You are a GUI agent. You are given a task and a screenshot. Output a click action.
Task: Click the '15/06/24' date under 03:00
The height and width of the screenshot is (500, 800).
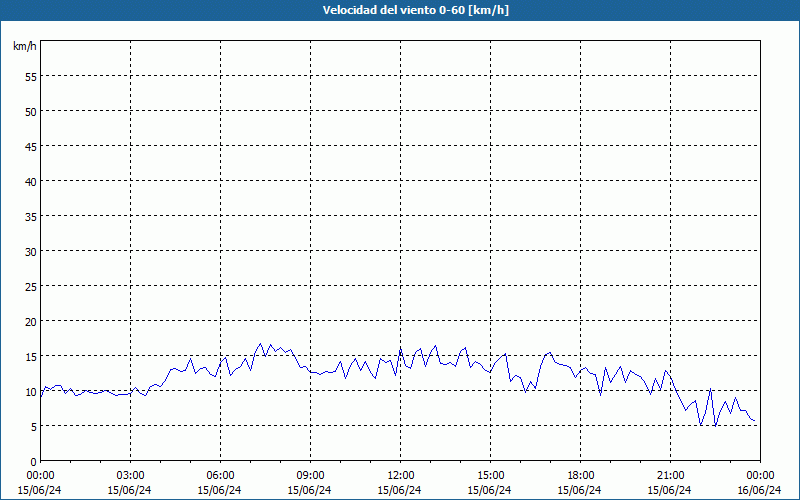[130, 490]
